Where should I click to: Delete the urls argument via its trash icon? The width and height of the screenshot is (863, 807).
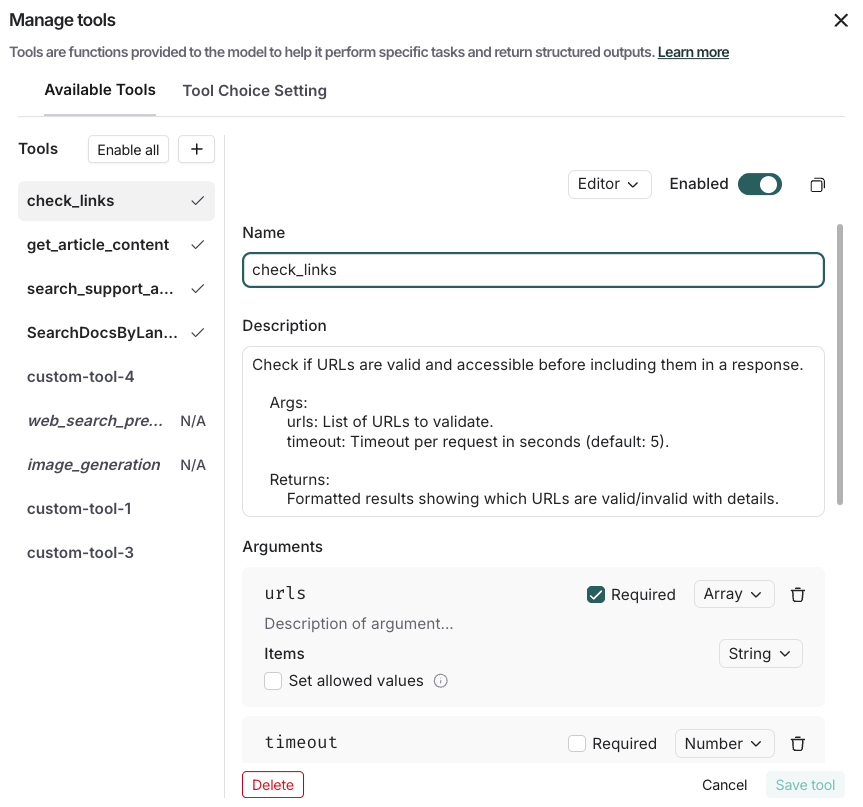(797, 594)
